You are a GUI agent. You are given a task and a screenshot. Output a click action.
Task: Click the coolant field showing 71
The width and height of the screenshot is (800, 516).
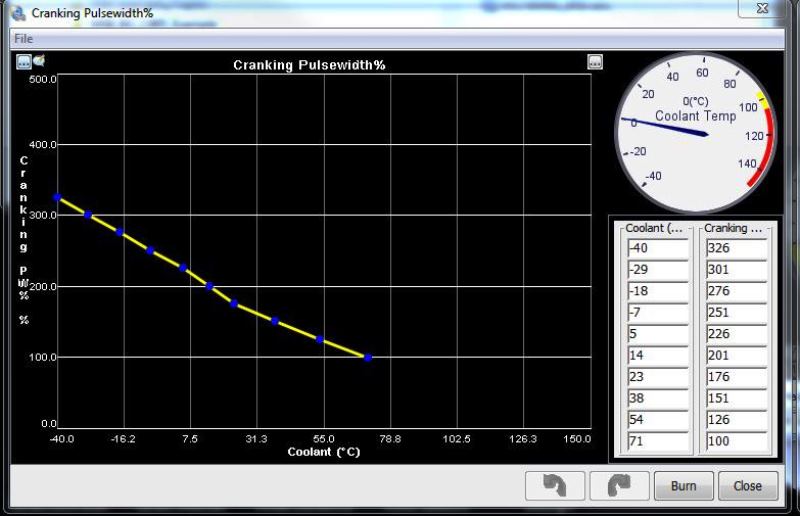click(x=657, y=441)
